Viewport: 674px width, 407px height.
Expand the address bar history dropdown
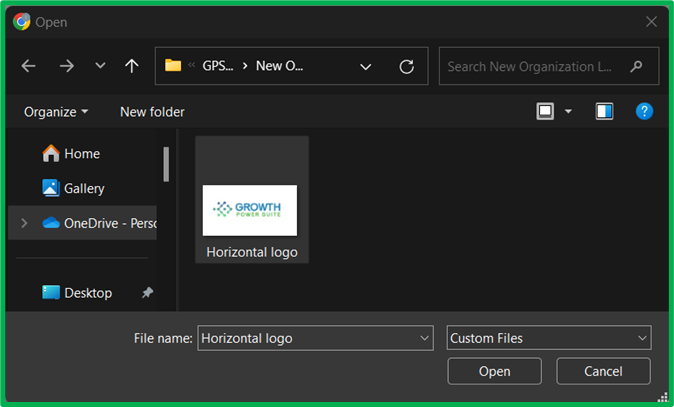click(x=366, y=67)
